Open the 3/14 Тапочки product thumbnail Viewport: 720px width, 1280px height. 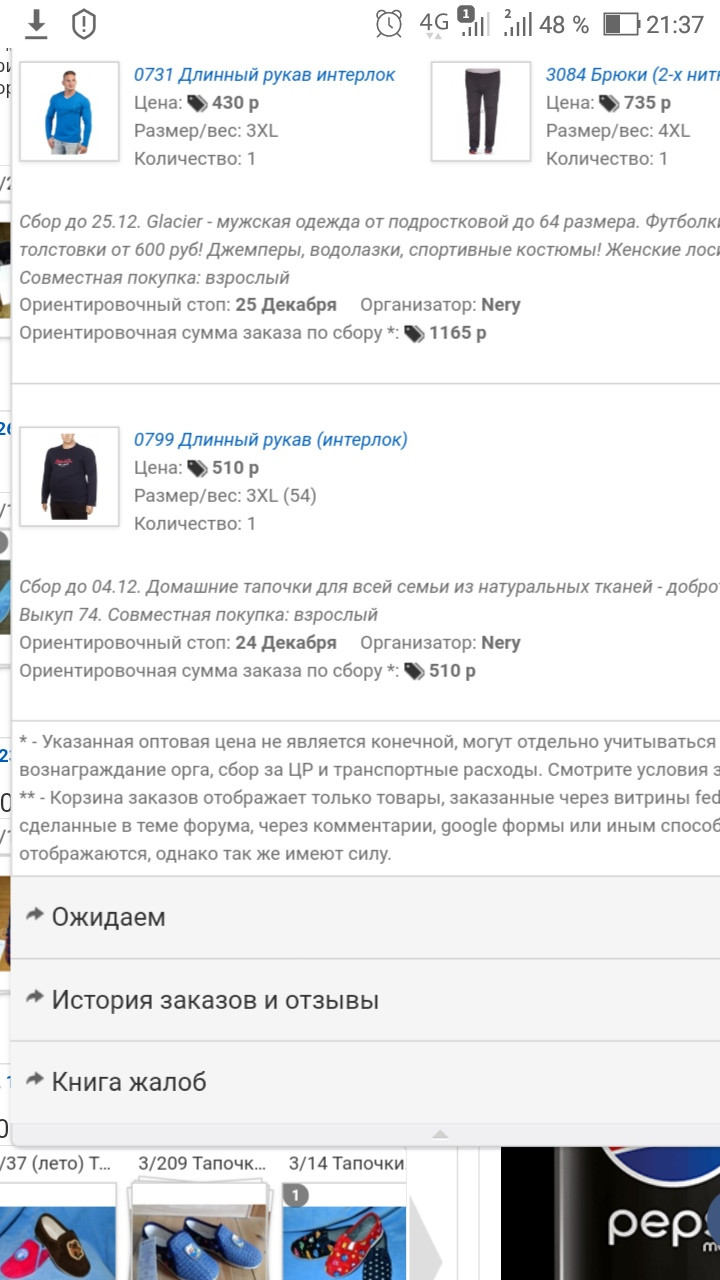tap(345, 1230)
